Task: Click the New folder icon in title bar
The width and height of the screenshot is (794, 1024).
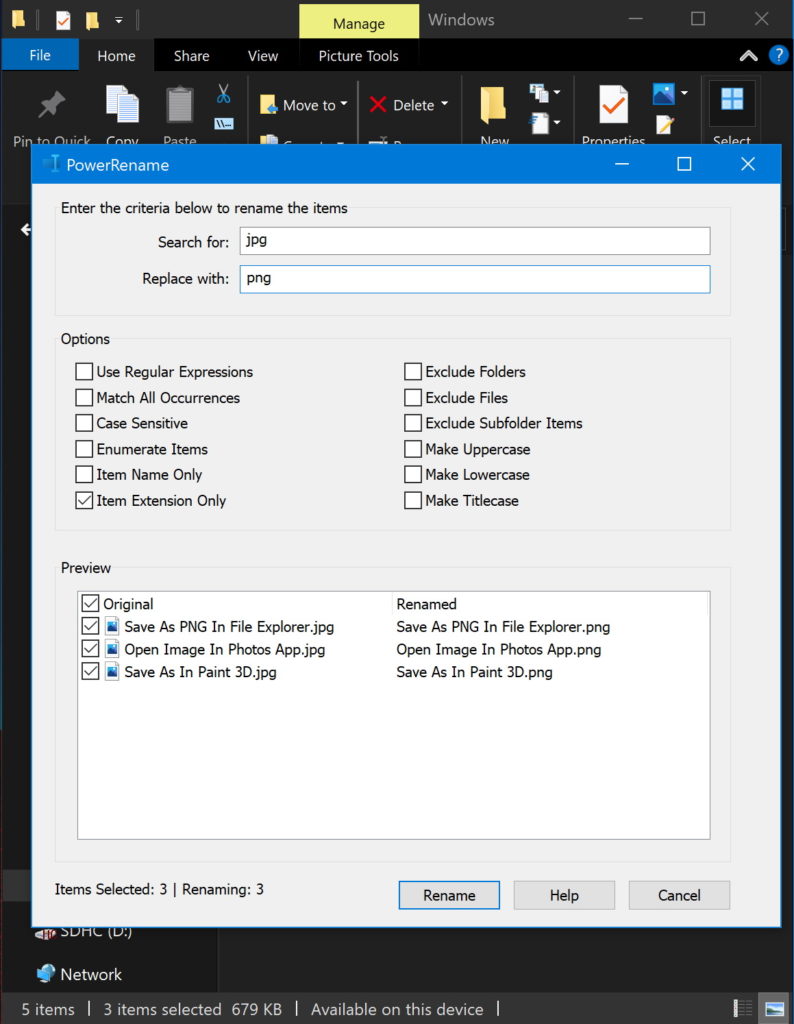Action: click(x=92, y=20)
